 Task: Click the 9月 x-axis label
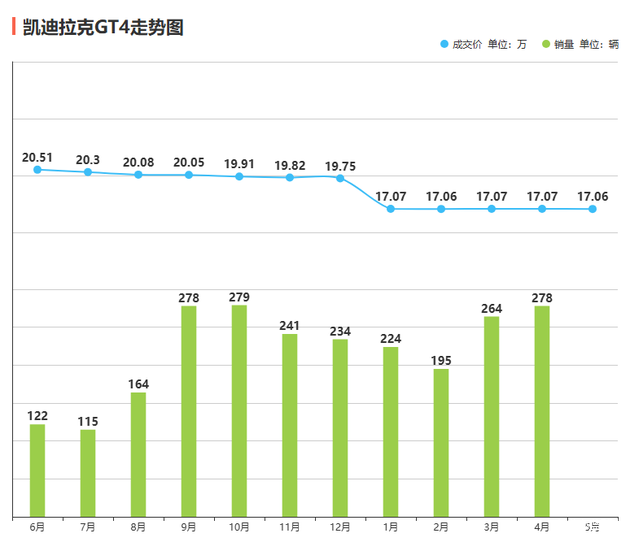click(x=188, y=527)
